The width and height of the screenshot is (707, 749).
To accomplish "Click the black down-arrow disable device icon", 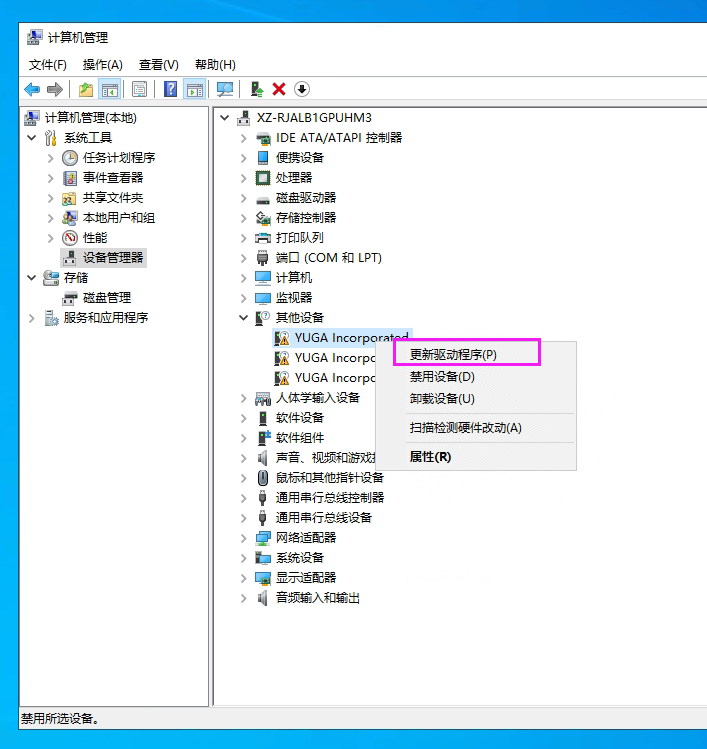I will [301, 90].
